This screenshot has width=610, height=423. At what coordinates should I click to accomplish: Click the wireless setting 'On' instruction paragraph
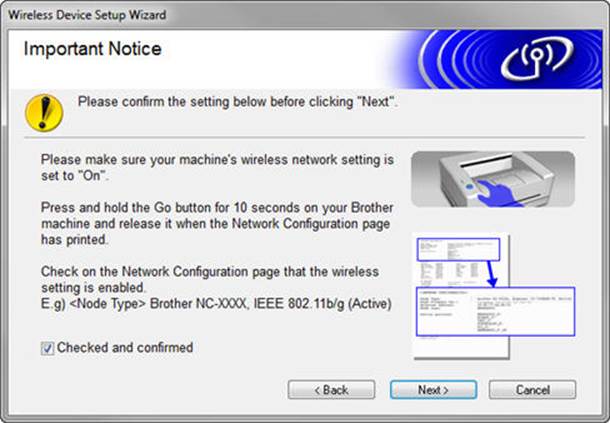[x=215, y=167]
